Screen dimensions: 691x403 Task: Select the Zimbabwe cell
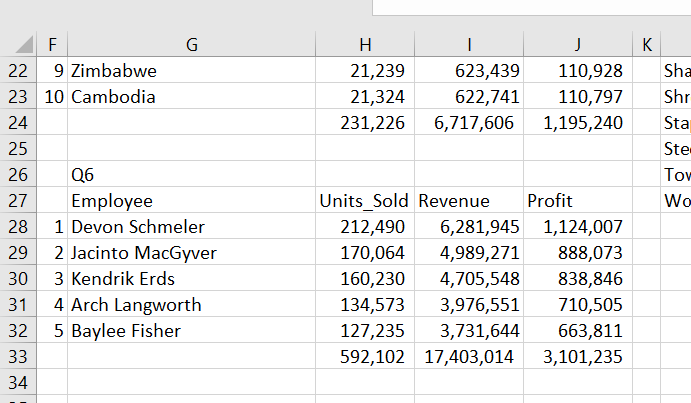pyautogui.click(x=114, y=71)
